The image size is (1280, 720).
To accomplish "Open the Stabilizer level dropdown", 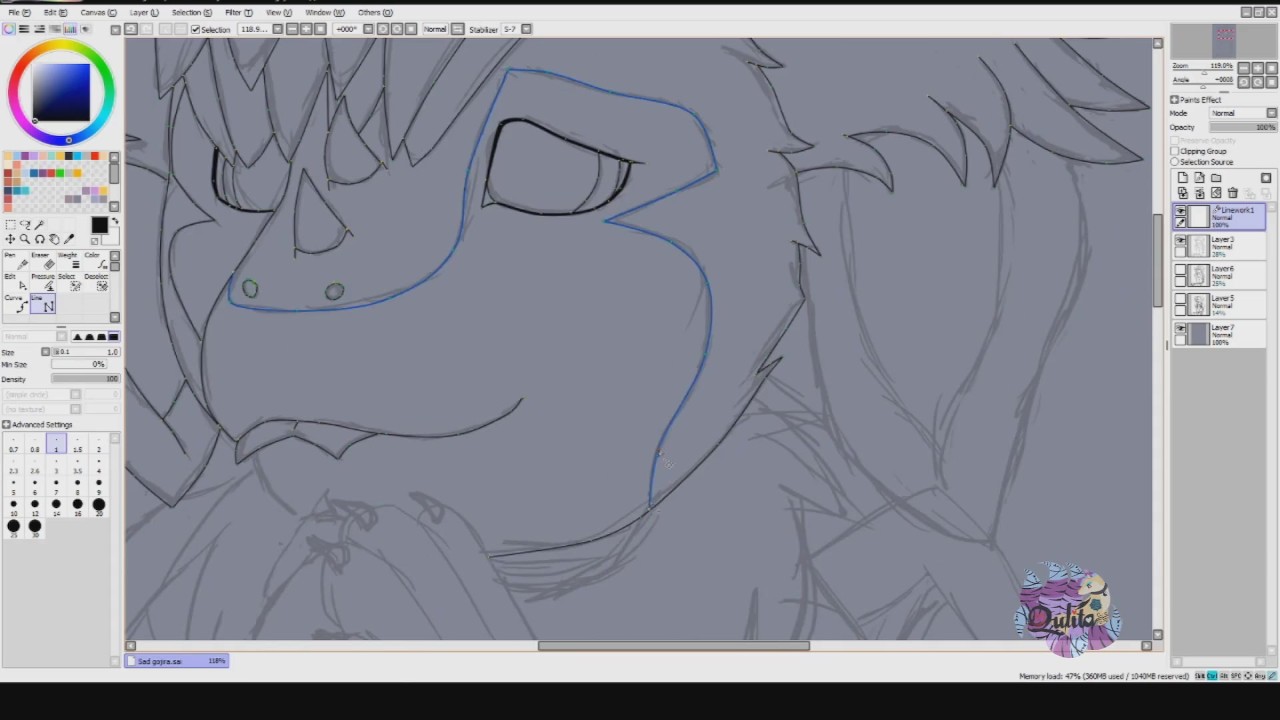I will coord(515,29).
